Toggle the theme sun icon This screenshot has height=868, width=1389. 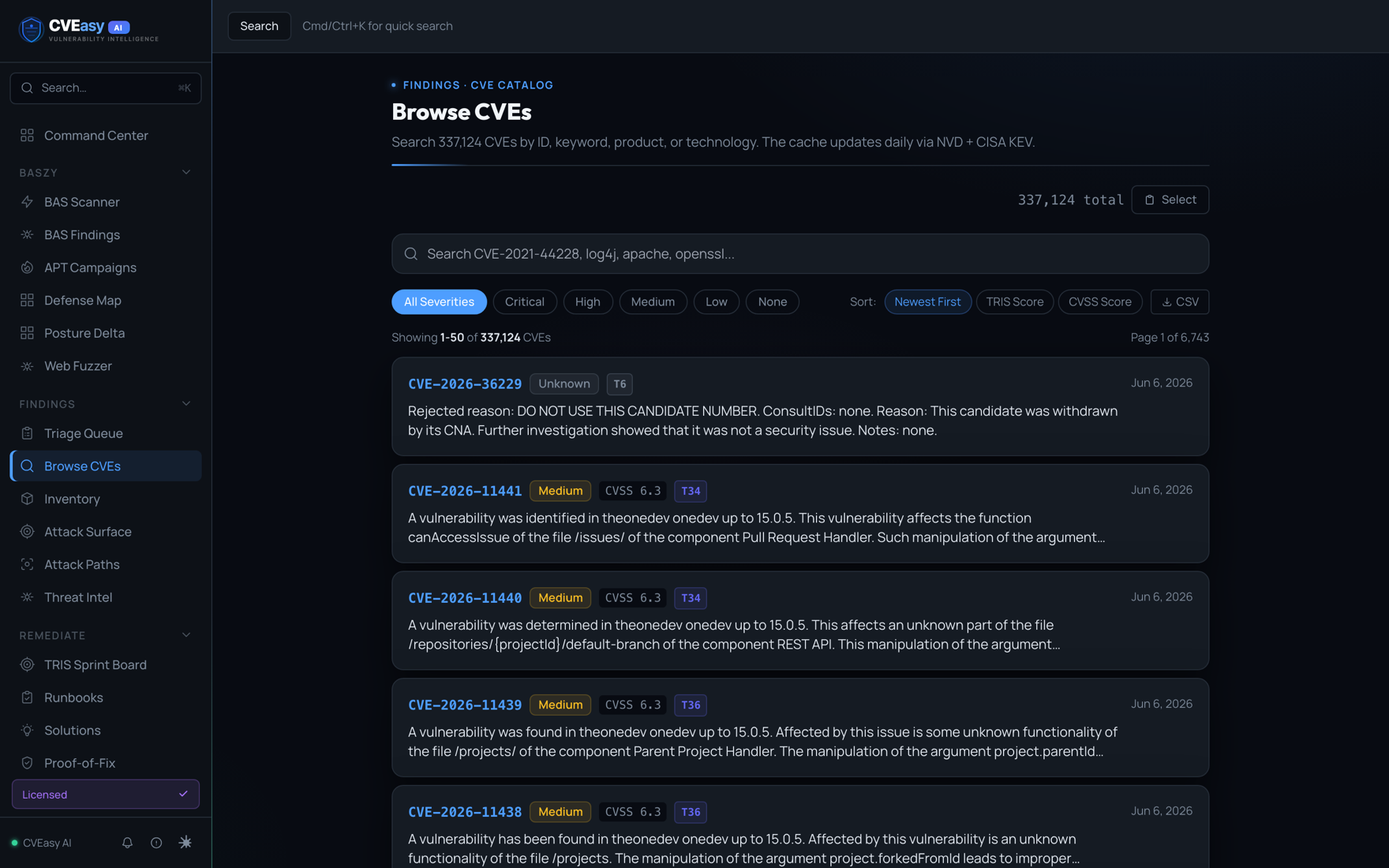point(185,843)
